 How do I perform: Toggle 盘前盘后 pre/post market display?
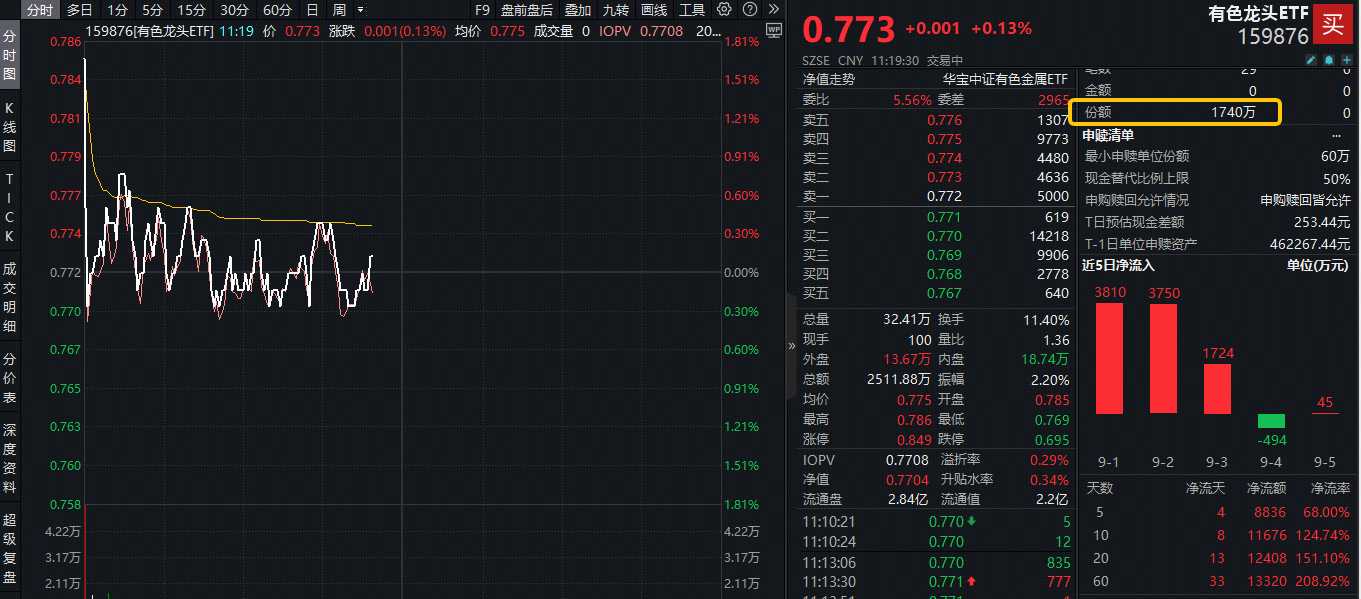tap(526, 10)
